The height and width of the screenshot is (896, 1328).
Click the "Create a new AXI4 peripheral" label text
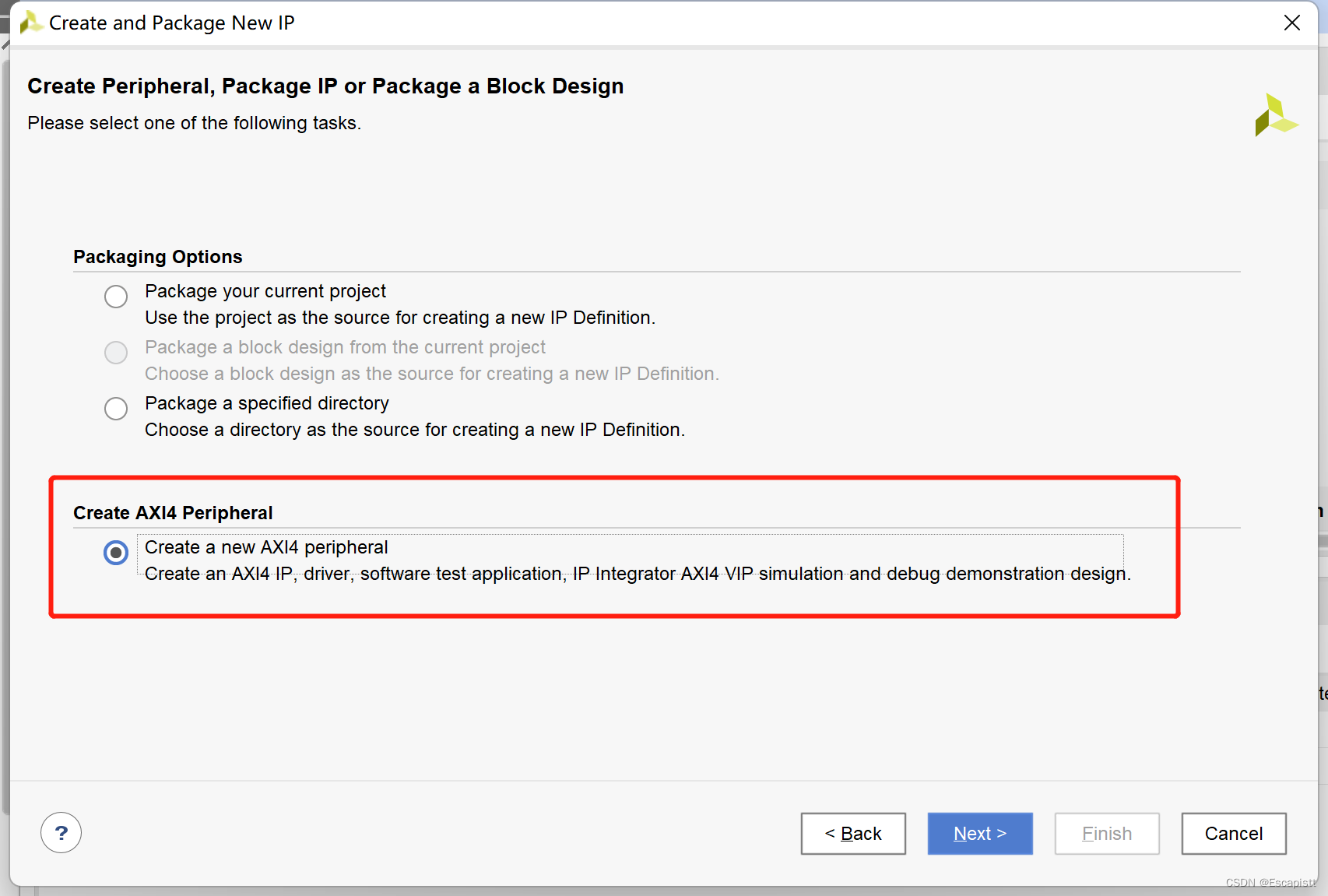266,547
